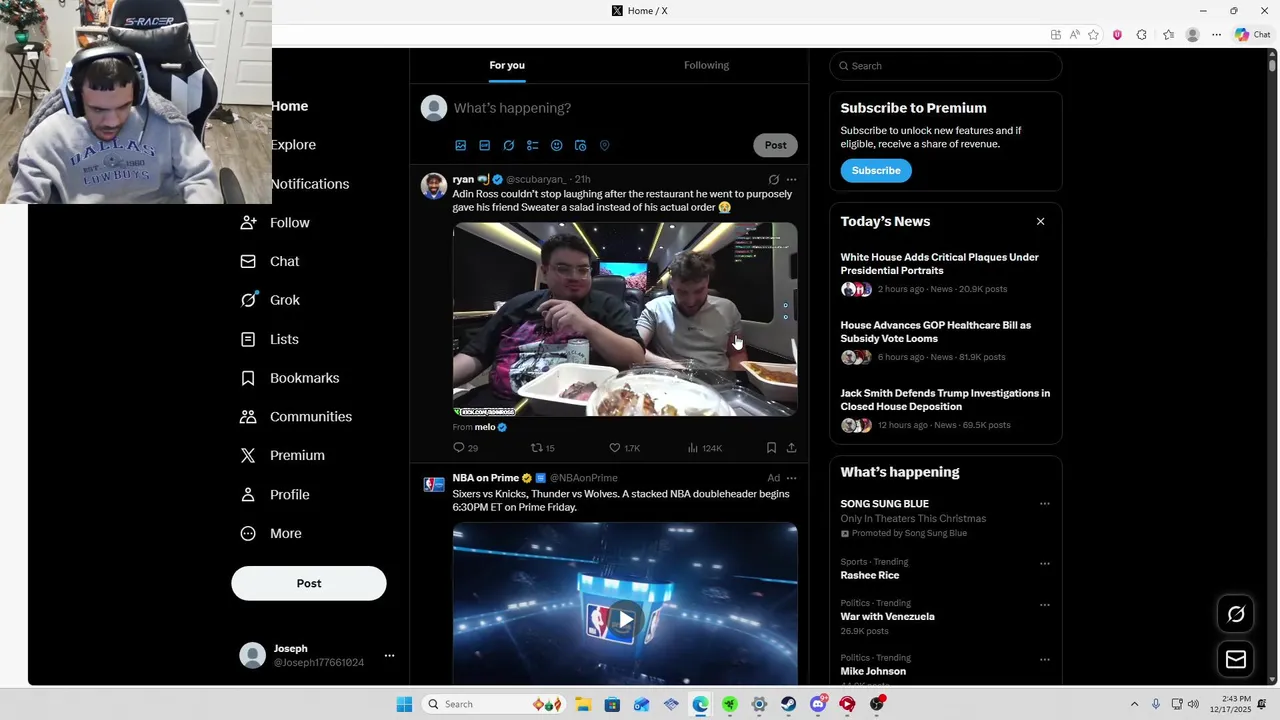Open more options on ryan's post

(791, 180)
